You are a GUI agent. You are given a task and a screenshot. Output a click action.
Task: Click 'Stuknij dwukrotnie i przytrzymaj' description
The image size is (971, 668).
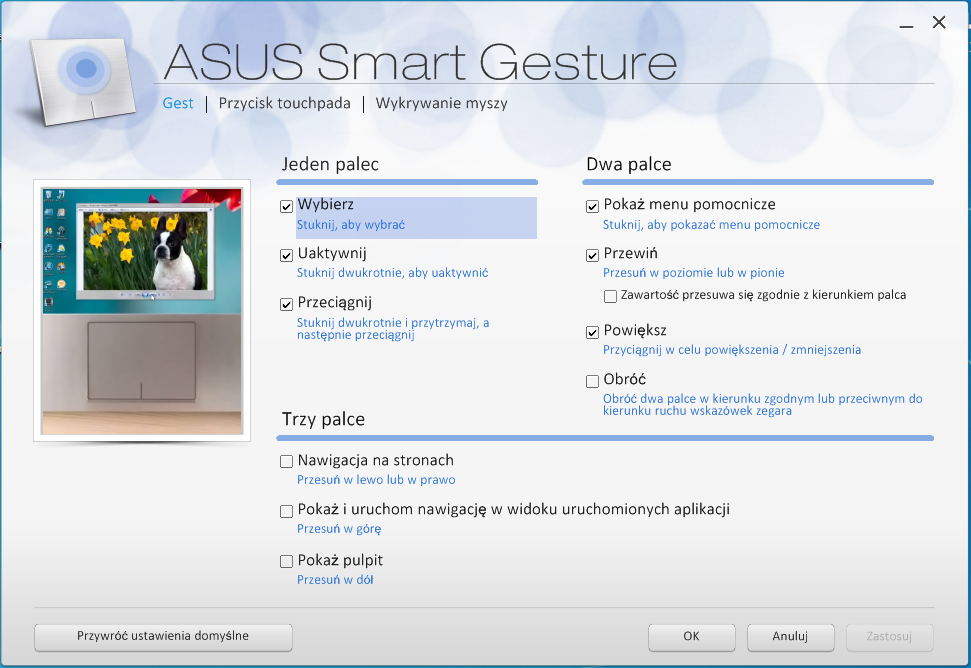[393, 329]
